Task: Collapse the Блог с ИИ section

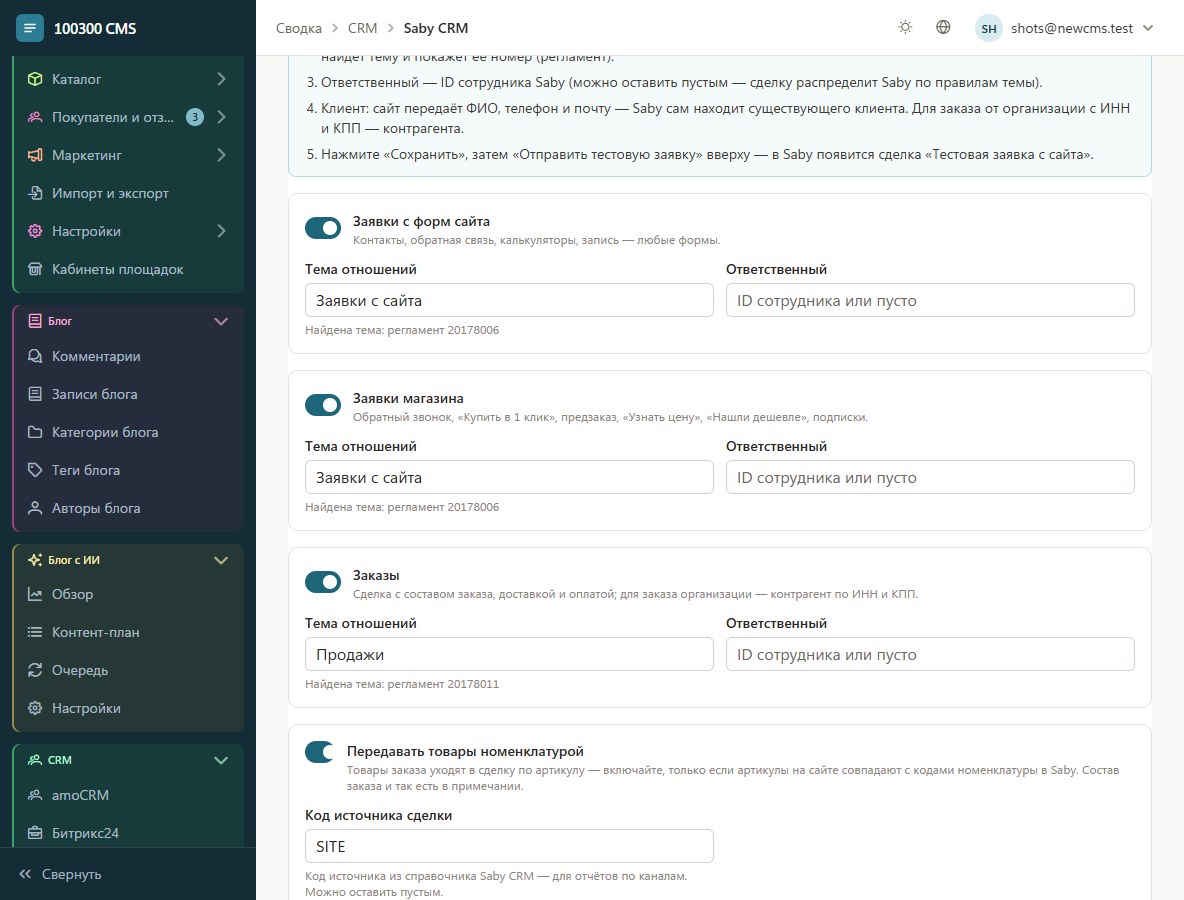Action: pyautogui.click(x=221, y=560)
